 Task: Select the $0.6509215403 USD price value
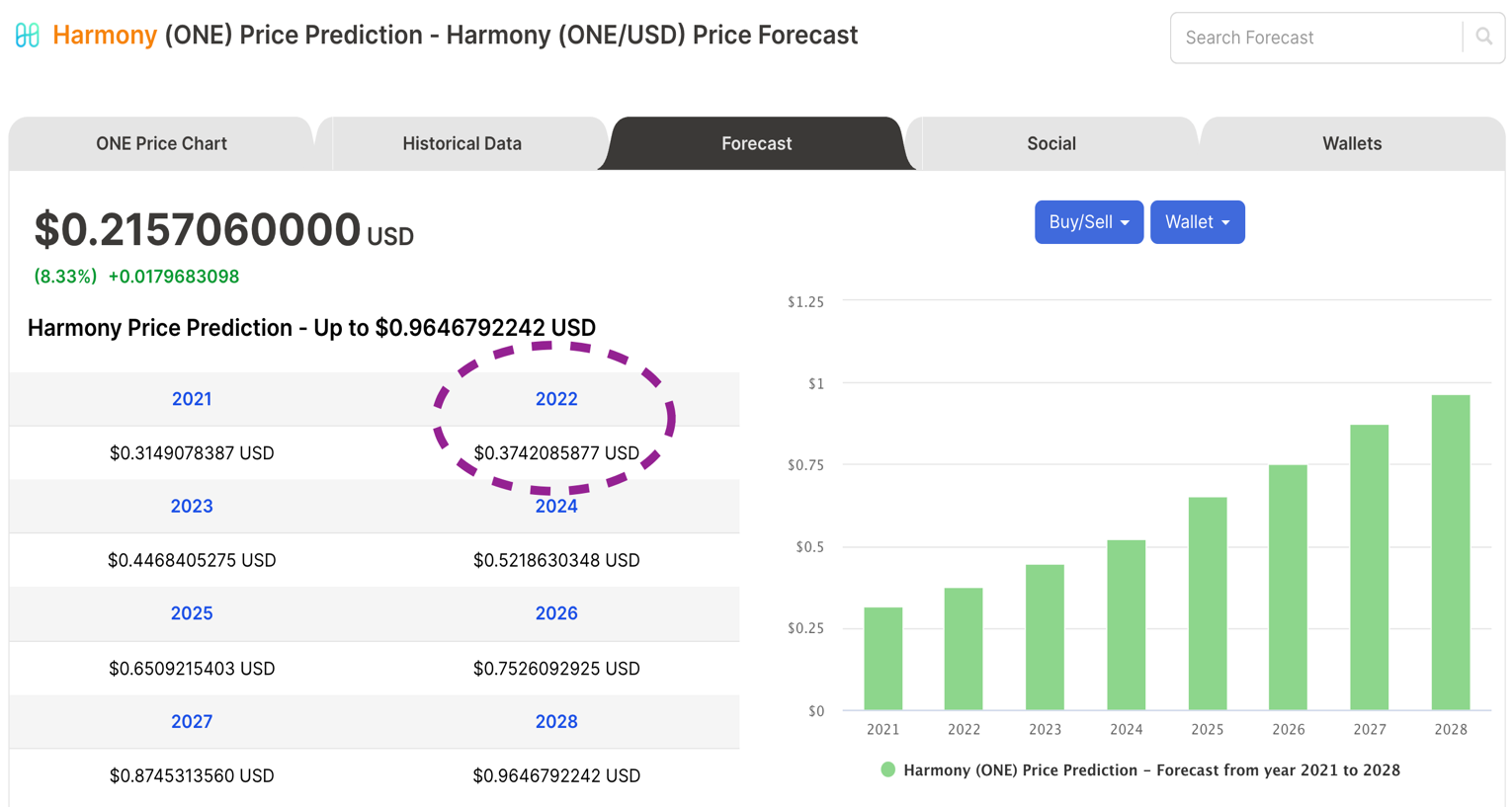[x=192, y=669]
